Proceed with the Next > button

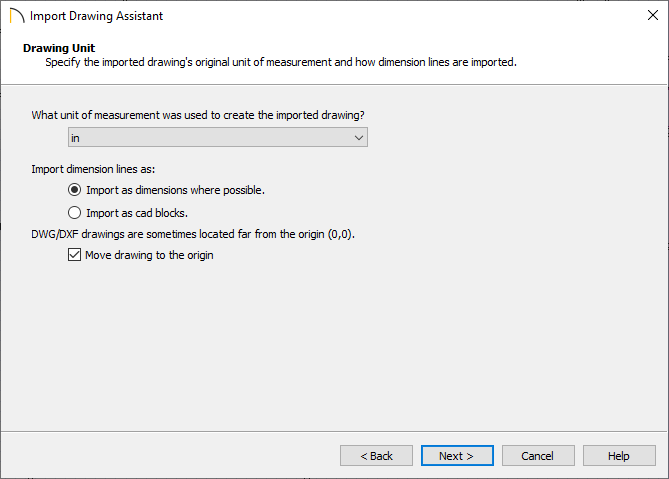click(457, 456)
